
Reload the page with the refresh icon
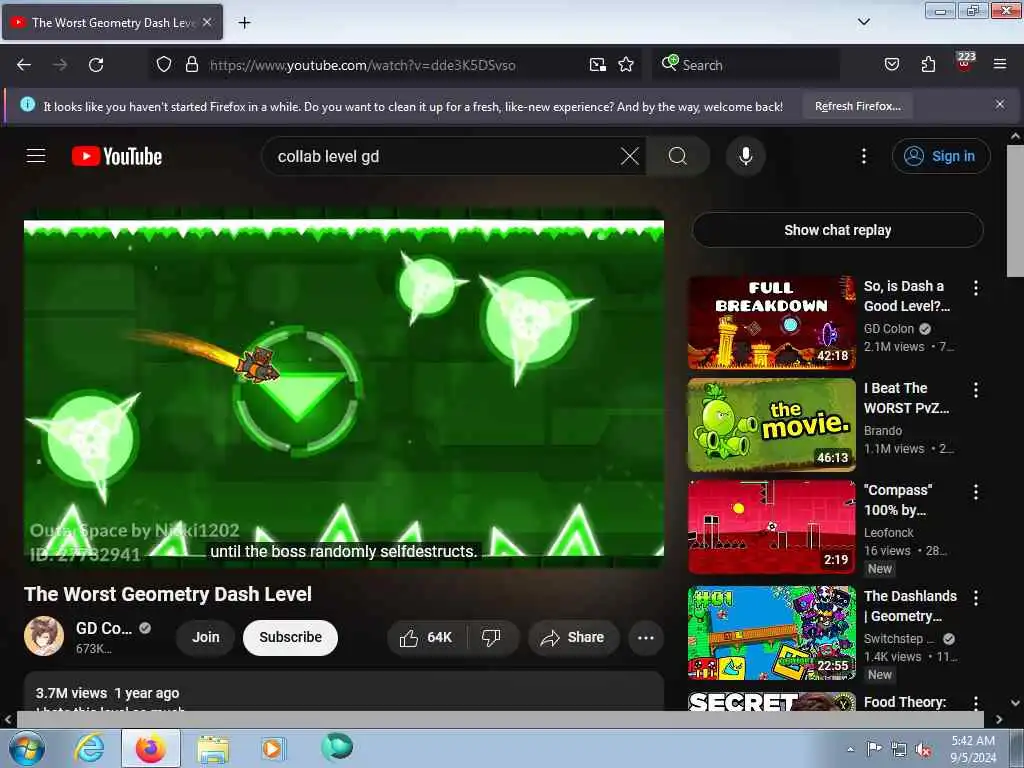(x=96, y=65)
